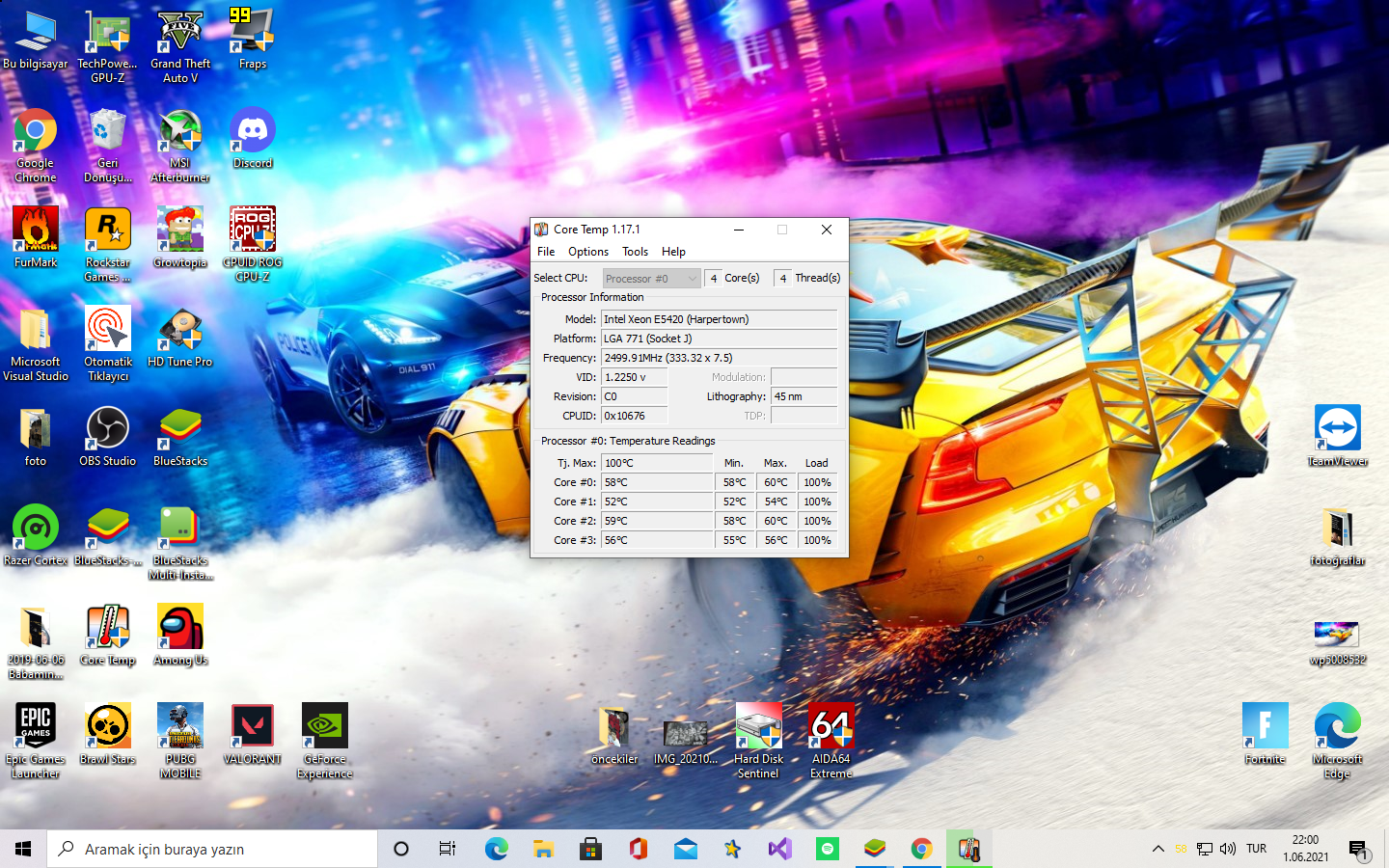Screen dimensions: 1389x868
Task: Select the GeForce Experience desktop icon
Action: pos(325,742)
